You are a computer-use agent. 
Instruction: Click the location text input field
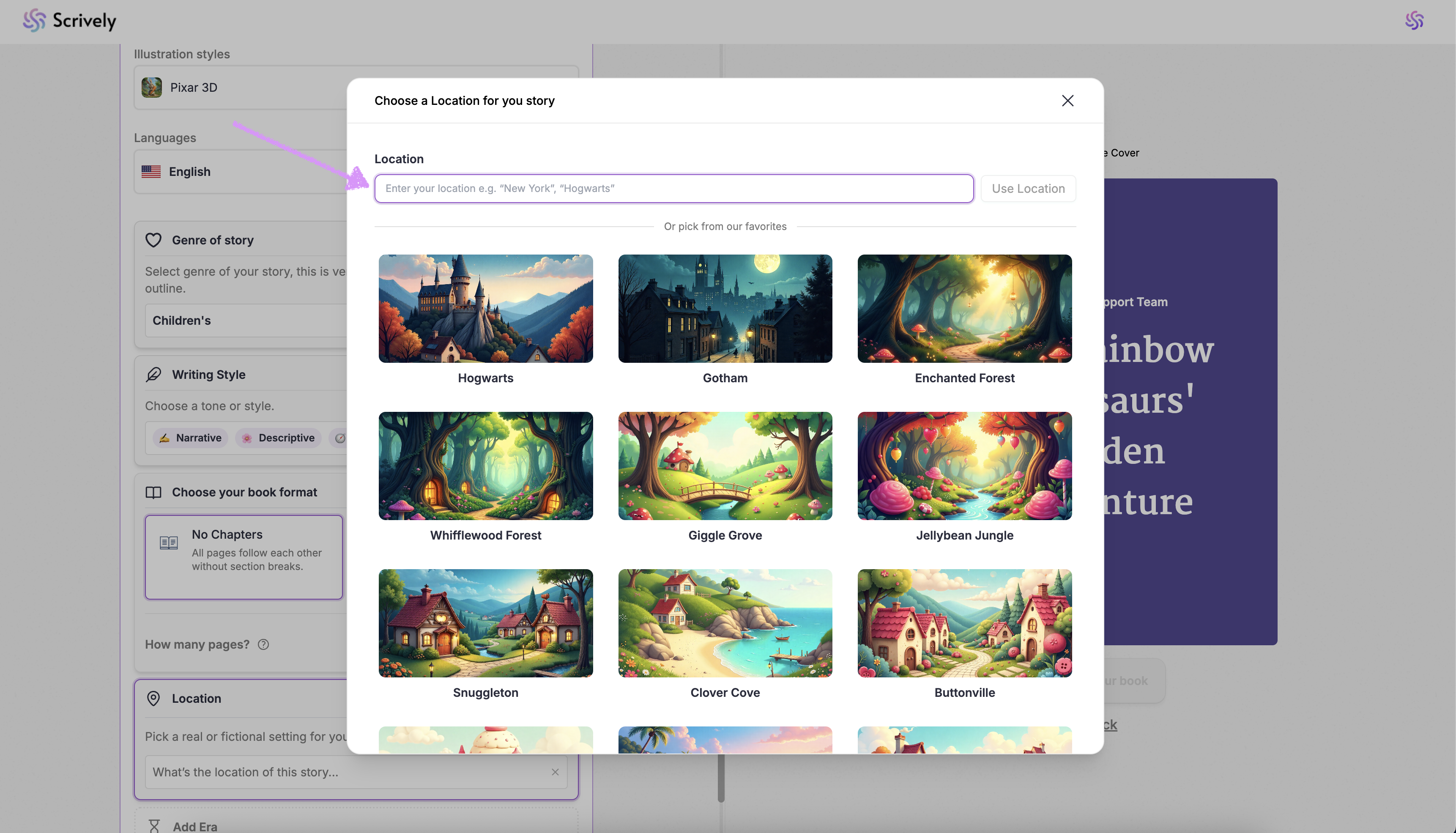pos(673,188)
